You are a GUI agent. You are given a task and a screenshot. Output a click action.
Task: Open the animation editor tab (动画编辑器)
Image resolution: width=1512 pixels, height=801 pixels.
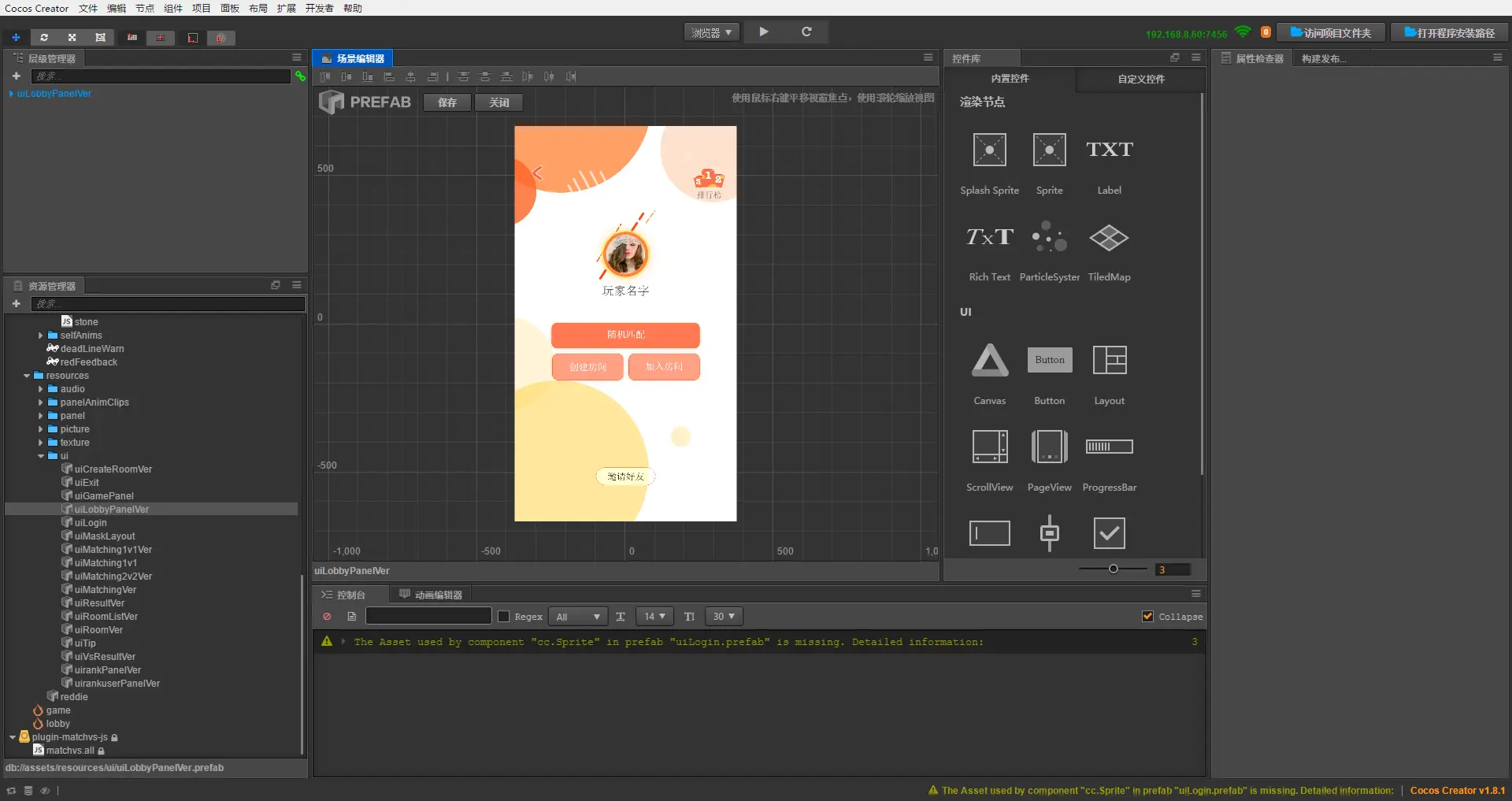point(431,595)
